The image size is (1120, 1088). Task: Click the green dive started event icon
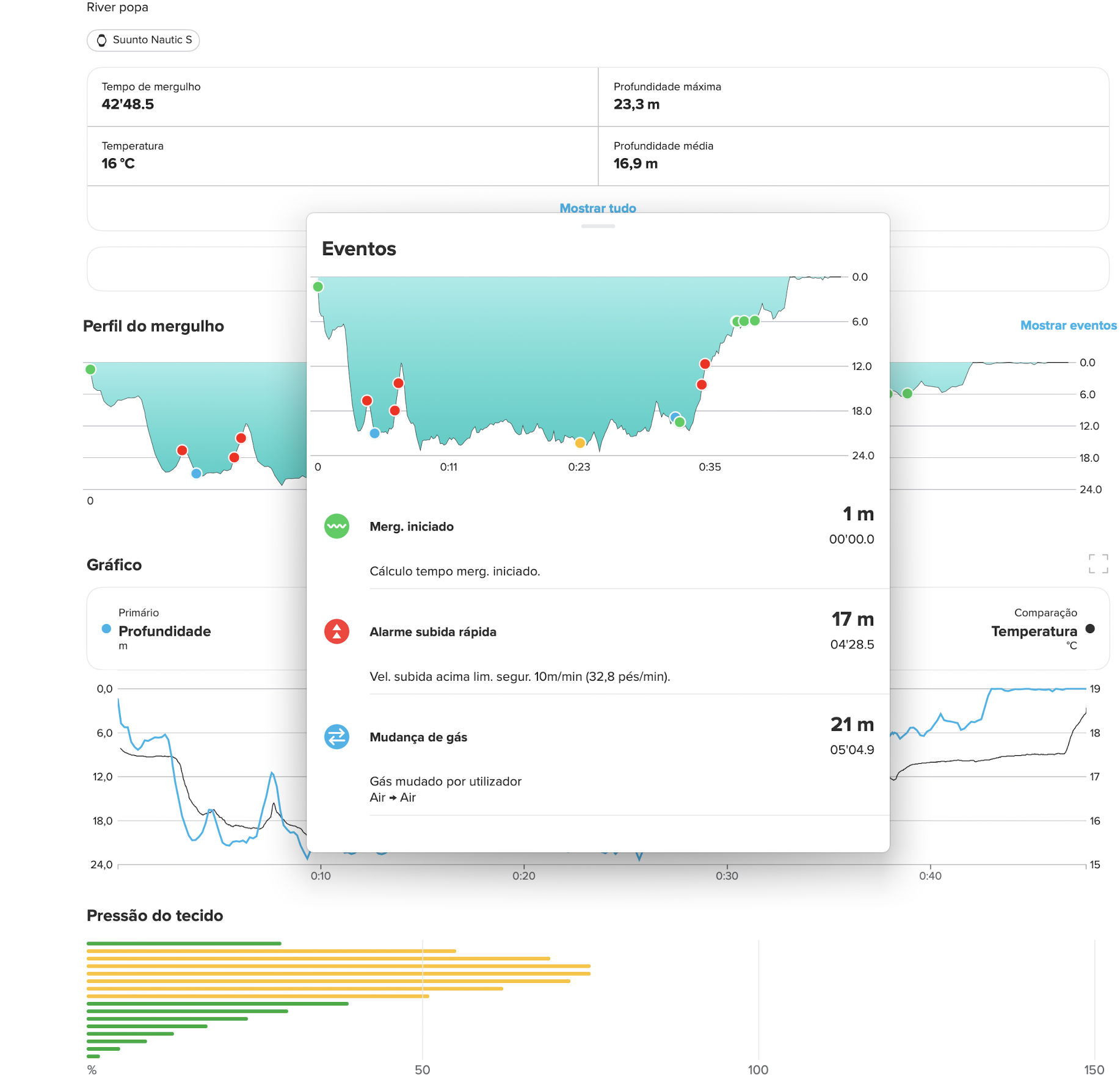click(336, 526)
